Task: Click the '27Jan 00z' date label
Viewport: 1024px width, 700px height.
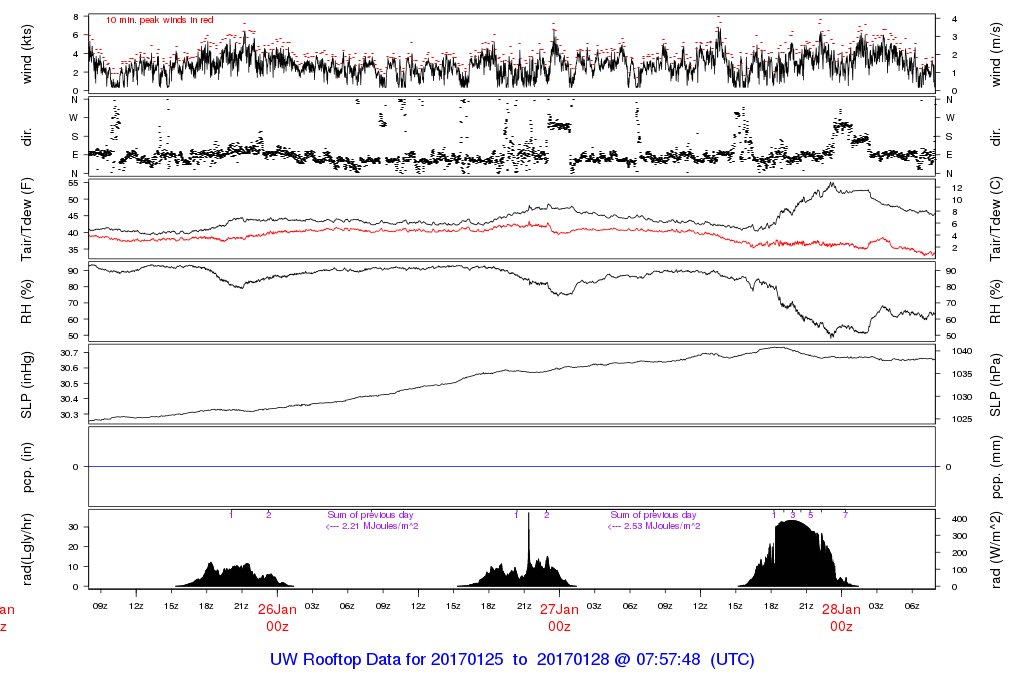Action: tap(559, 618)
